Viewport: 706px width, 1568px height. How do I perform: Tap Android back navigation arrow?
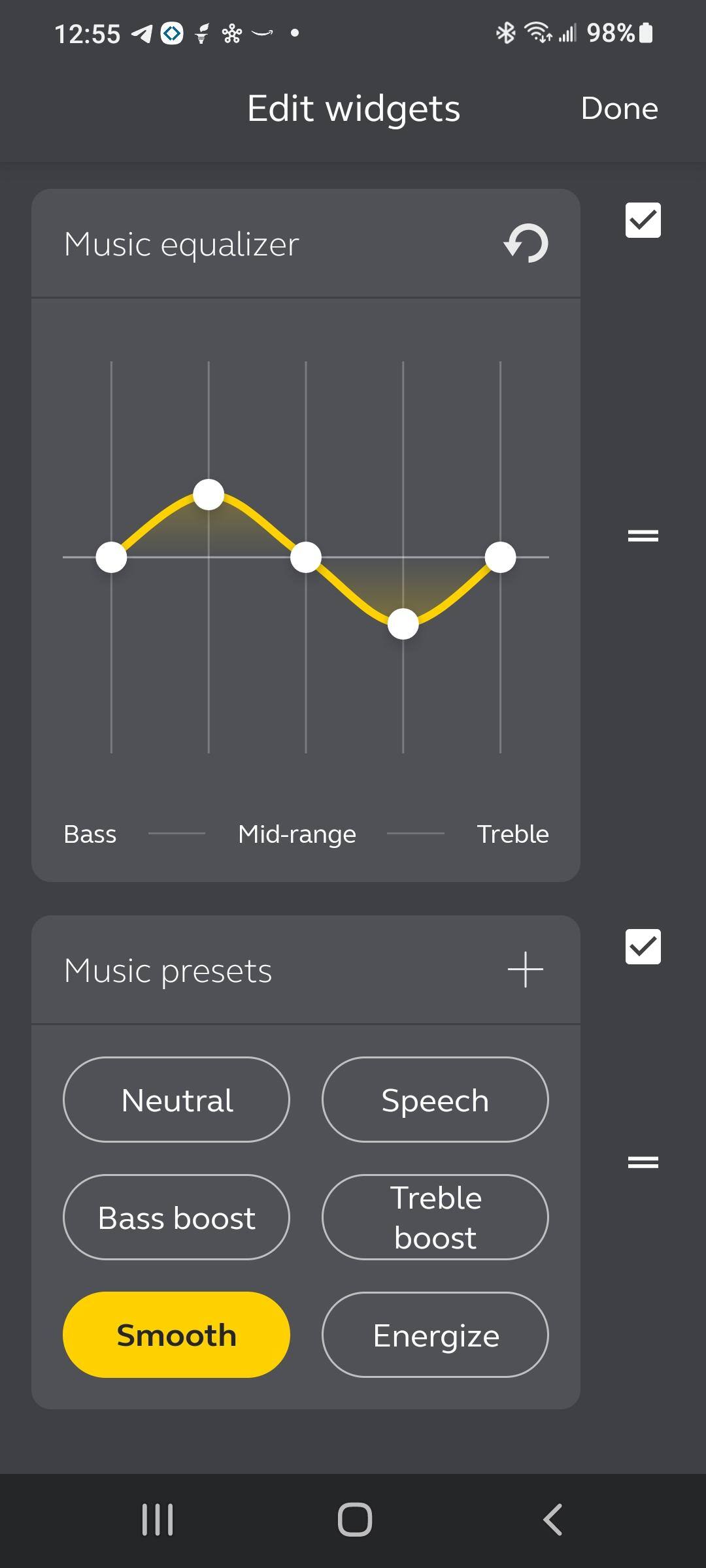553,1519
